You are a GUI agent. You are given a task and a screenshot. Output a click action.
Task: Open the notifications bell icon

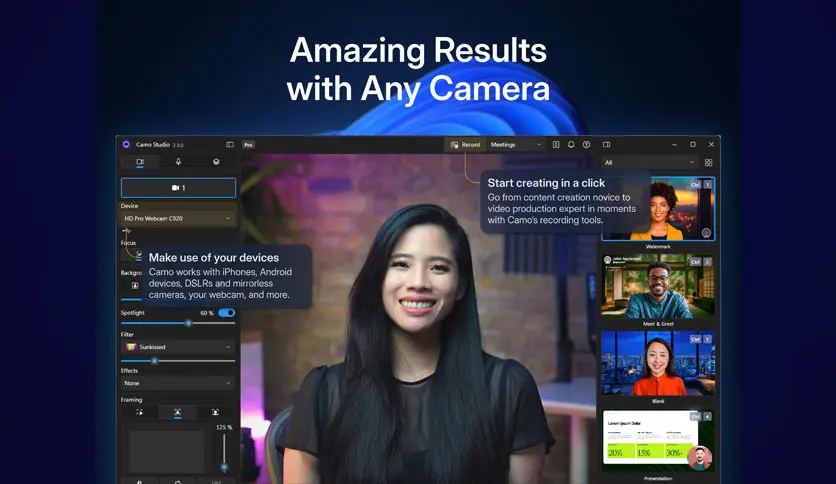coord(571,144)
